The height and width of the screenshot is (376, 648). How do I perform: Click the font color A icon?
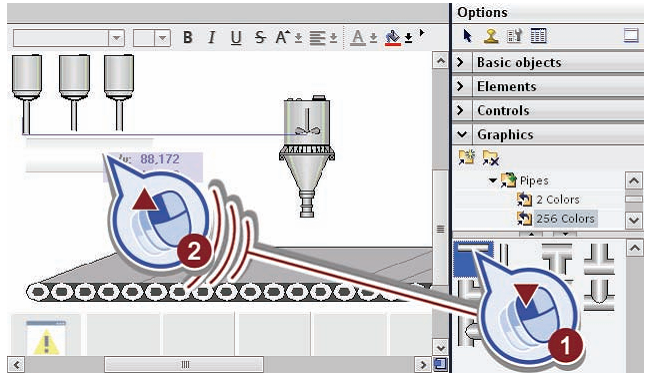tap(357, 38)
